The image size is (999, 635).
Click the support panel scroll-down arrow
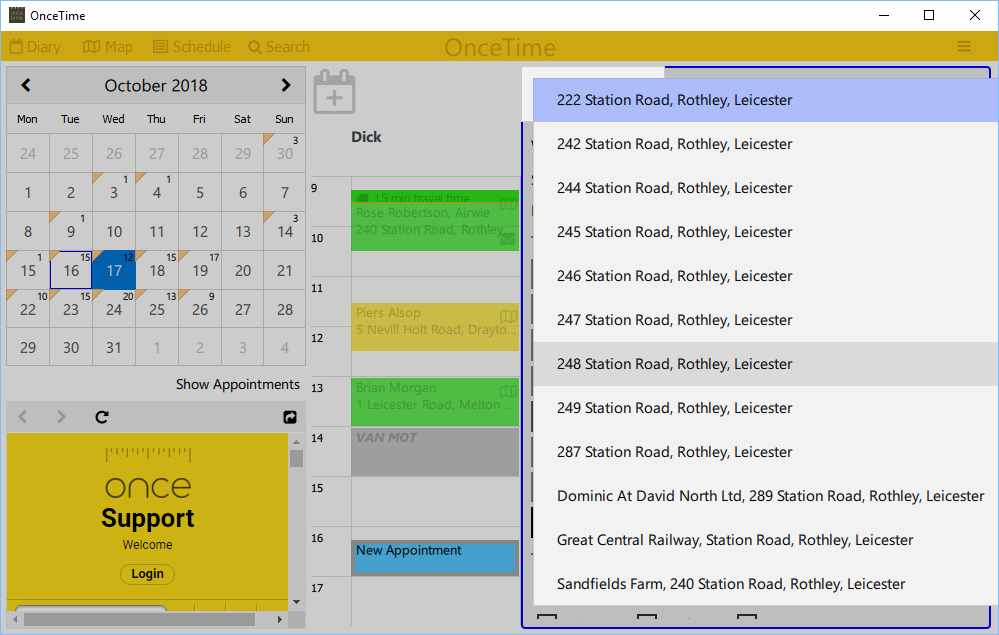click(296, 602)
